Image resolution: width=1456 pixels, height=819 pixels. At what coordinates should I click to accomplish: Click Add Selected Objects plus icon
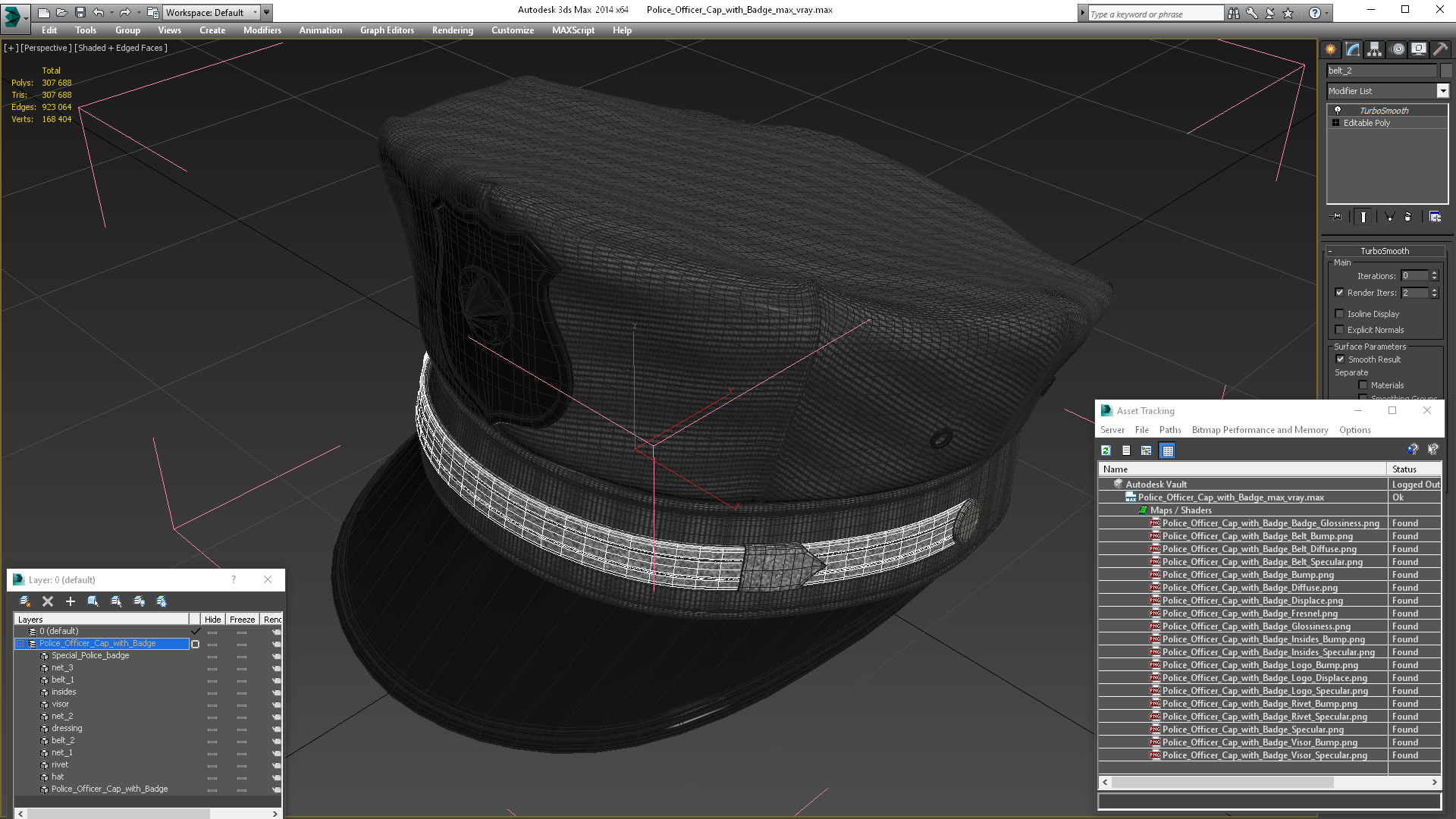(x=71, y=601)
